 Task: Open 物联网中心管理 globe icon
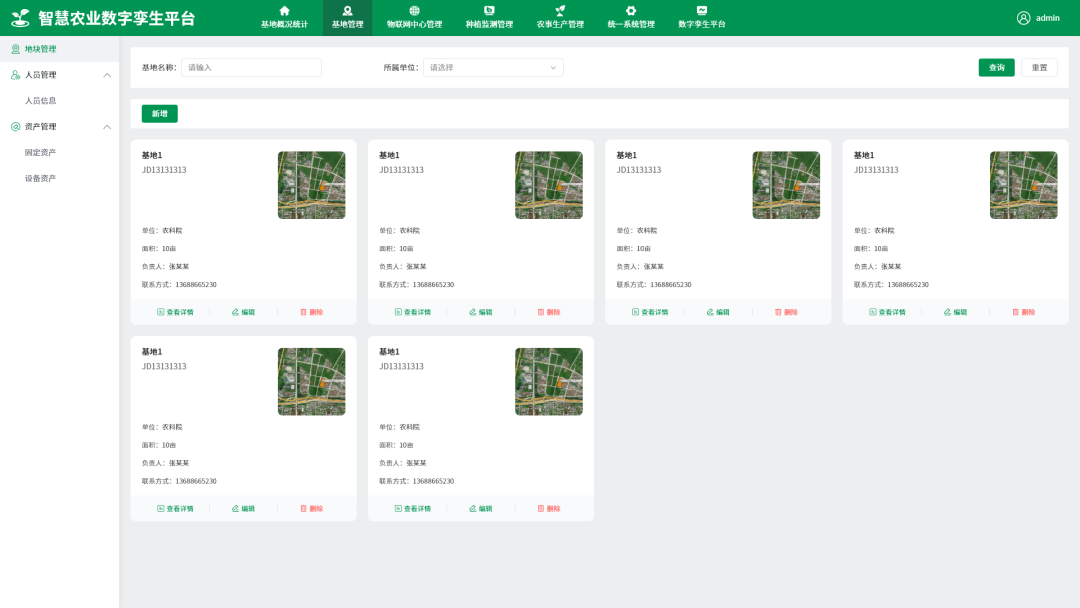tap(414, 11)
